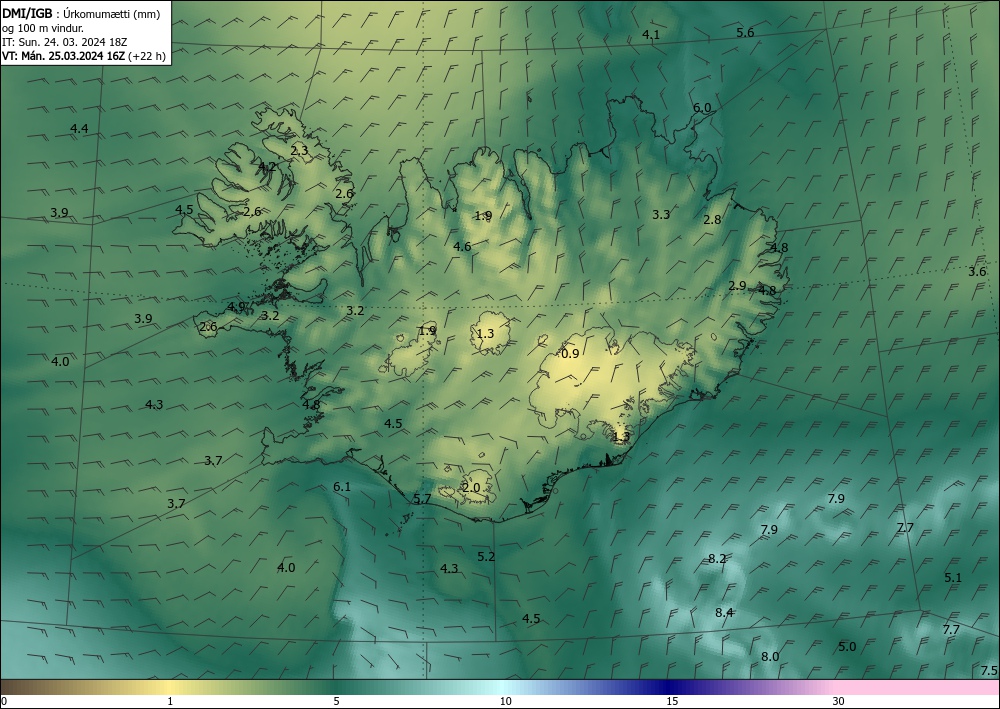Image resolution: width=1000 pixels, height=709 pixels.
Task: Click the 2.0 value on the southern glacier
Action: pyautogui.click(x=471, y=488)
